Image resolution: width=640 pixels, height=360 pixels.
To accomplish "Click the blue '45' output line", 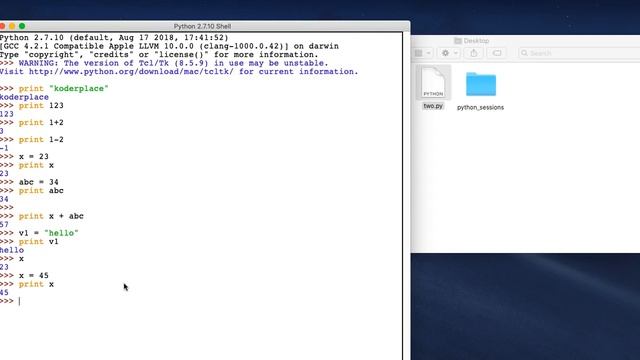I will point(4,293).
